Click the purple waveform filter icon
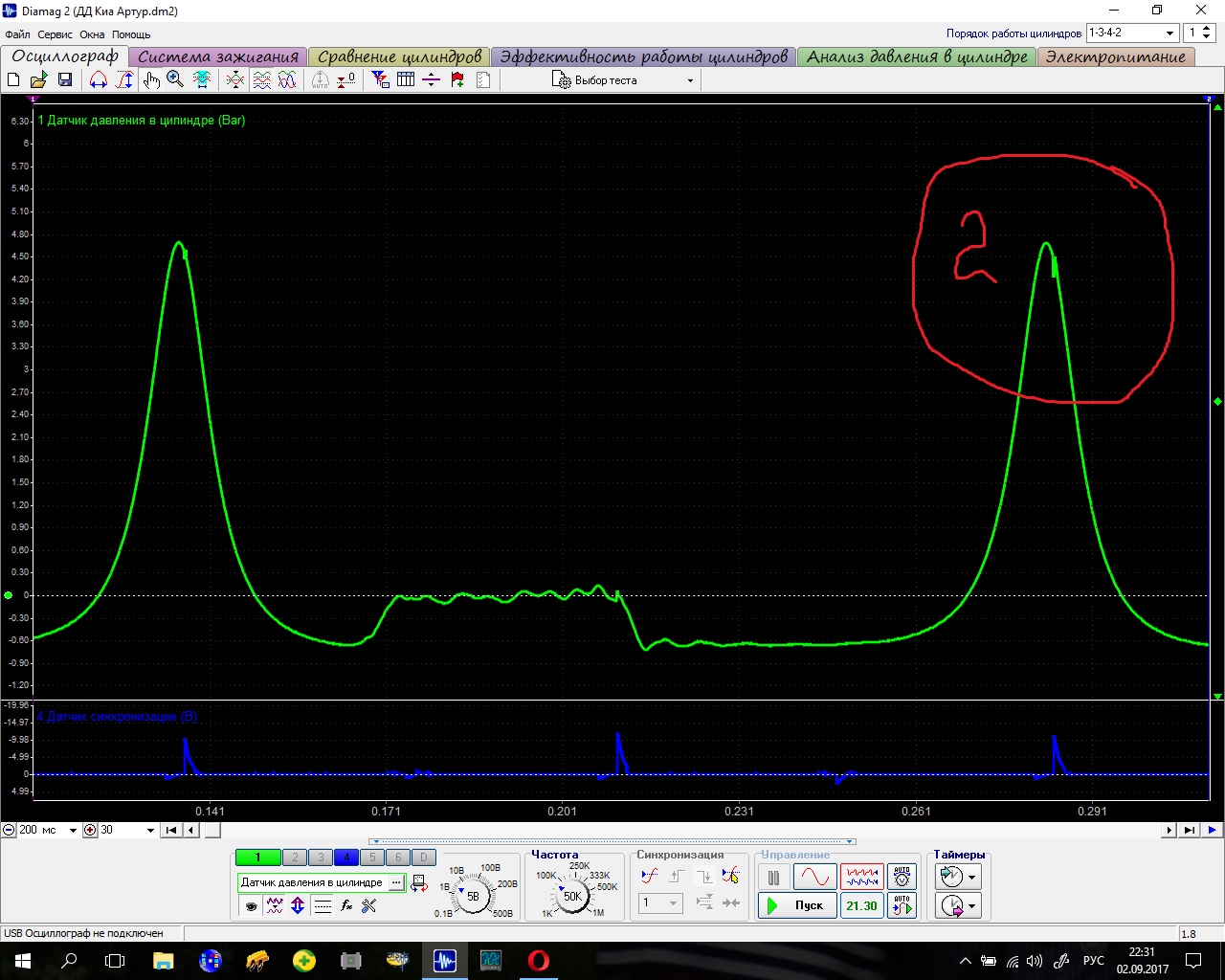The width and height of the screenshot is (1225, 980). pos(275,905)
